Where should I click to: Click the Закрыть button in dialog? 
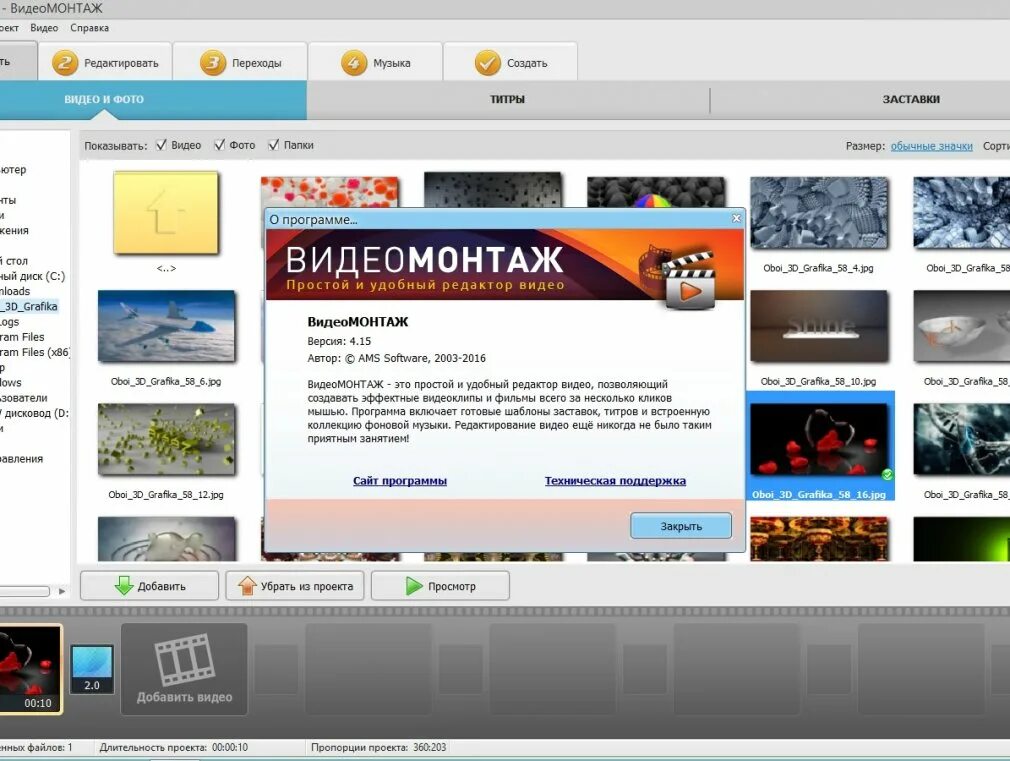coord(681,526)
